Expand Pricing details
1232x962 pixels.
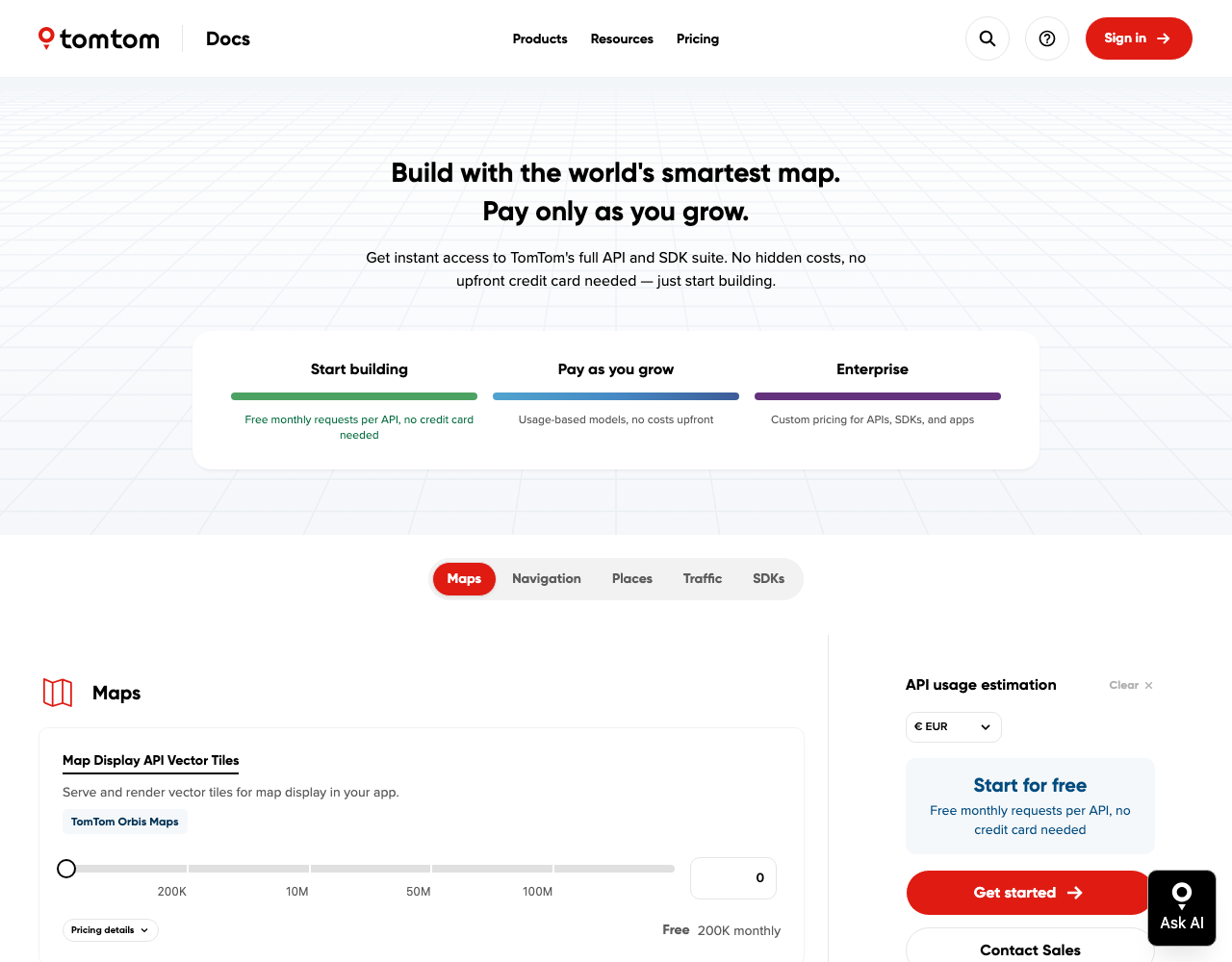point(111,930)
